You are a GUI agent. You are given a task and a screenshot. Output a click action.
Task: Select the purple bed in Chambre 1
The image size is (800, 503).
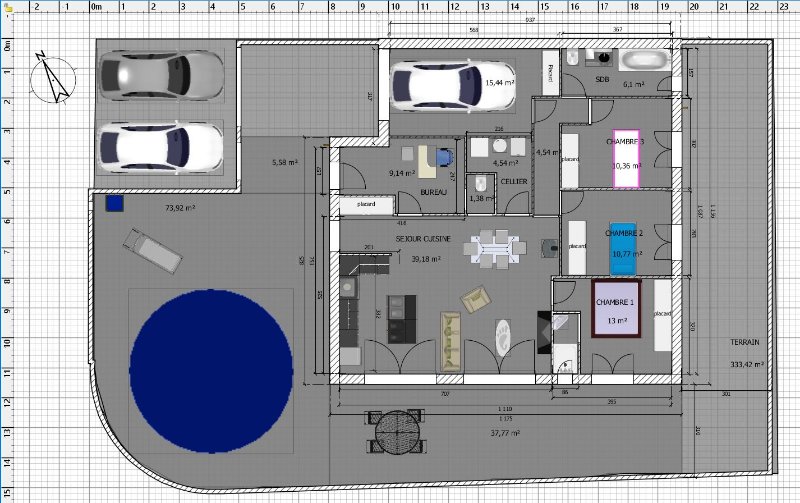[616, 308]
